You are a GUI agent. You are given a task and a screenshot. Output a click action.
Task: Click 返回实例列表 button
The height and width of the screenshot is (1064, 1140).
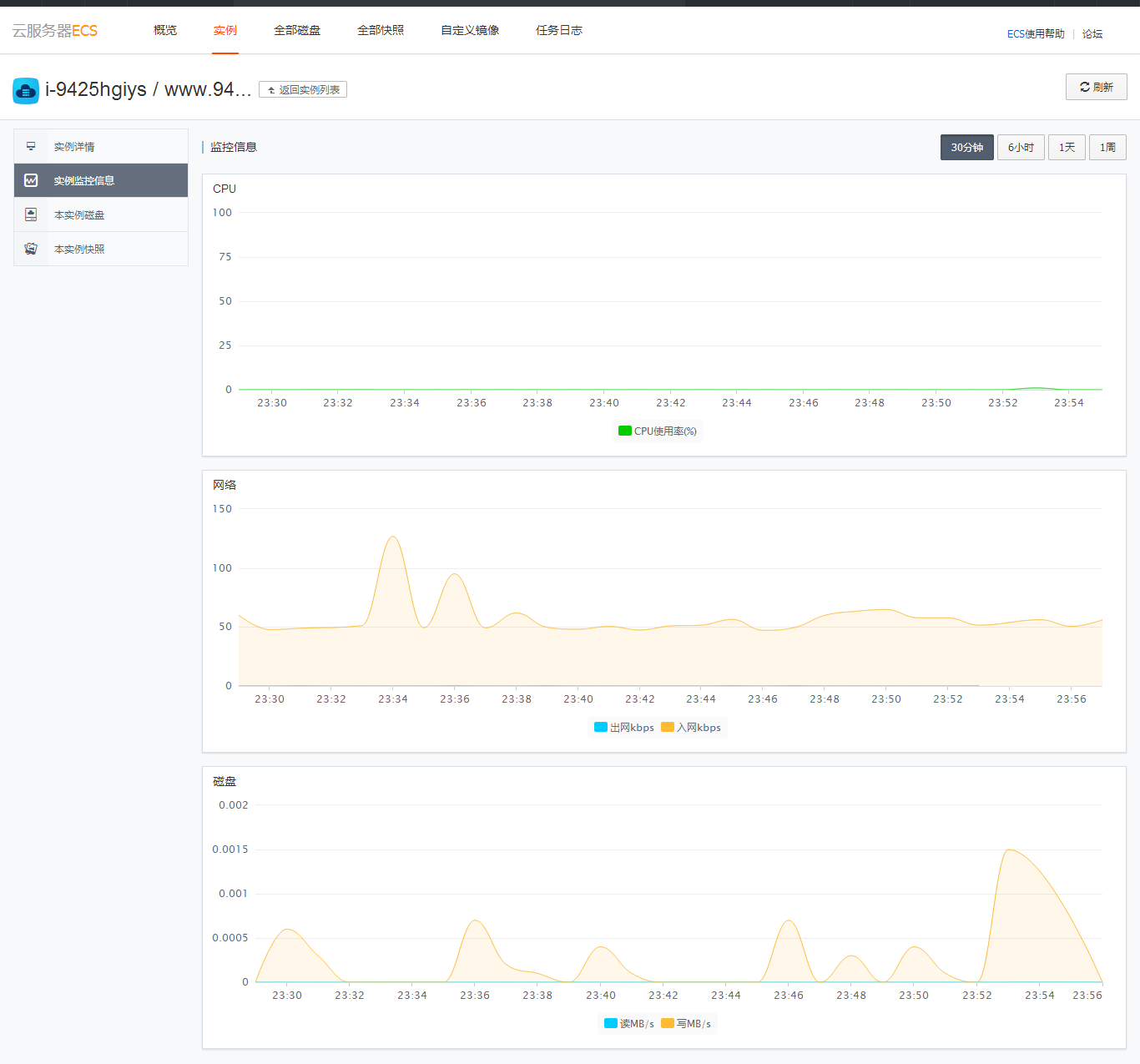click(x=303, y=89)
